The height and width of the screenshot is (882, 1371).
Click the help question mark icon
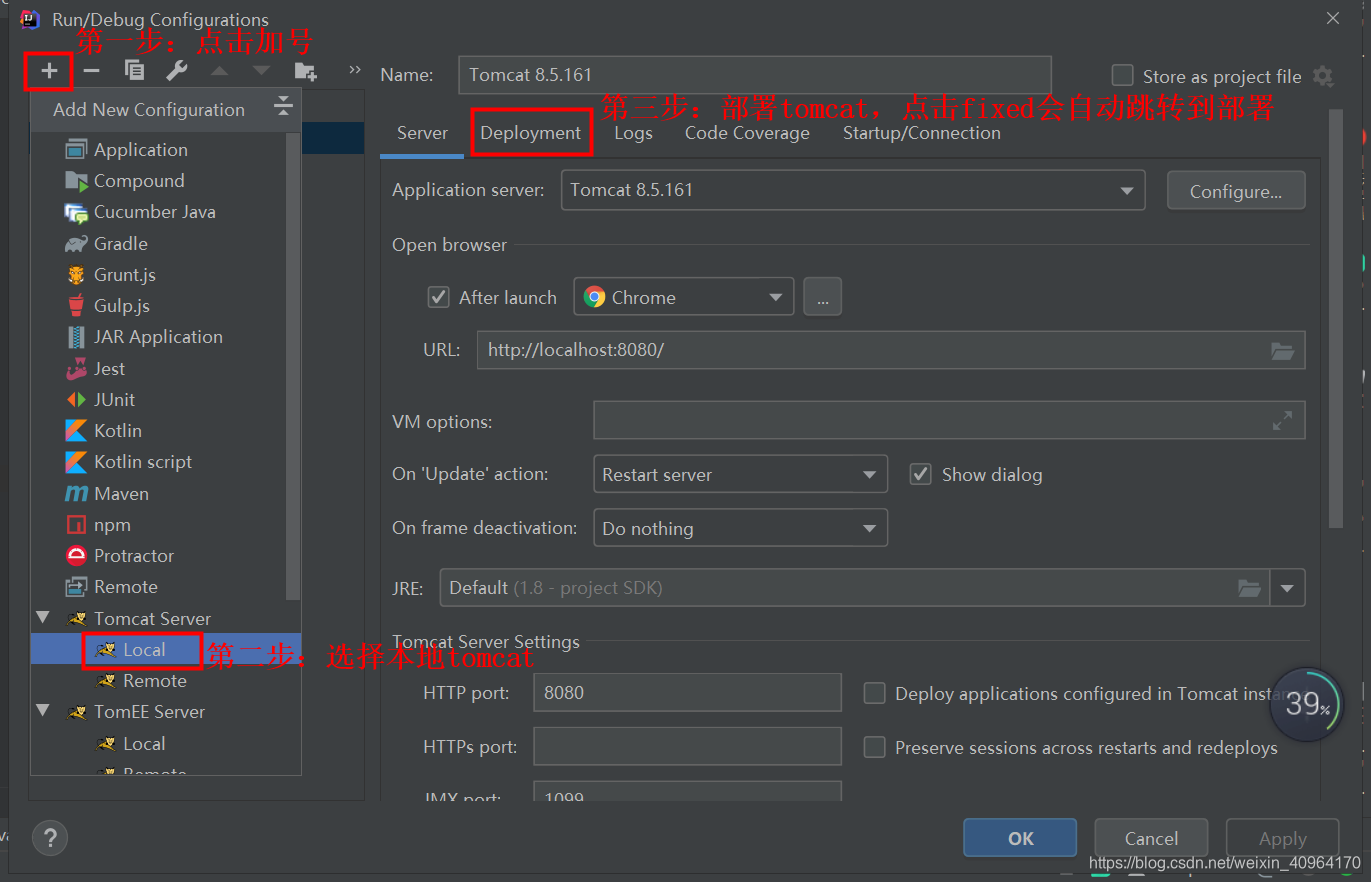coord(50,838)
